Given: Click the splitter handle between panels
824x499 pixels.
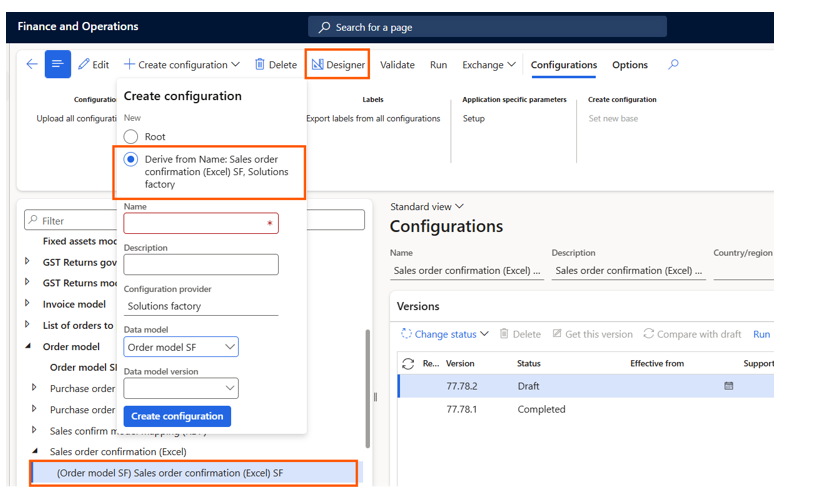Looking at the screenshot, I should 375,397.
